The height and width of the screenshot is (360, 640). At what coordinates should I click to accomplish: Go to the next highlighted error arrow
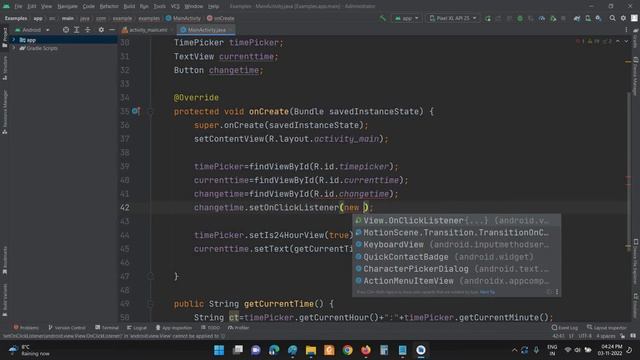[x=626, y=42]
